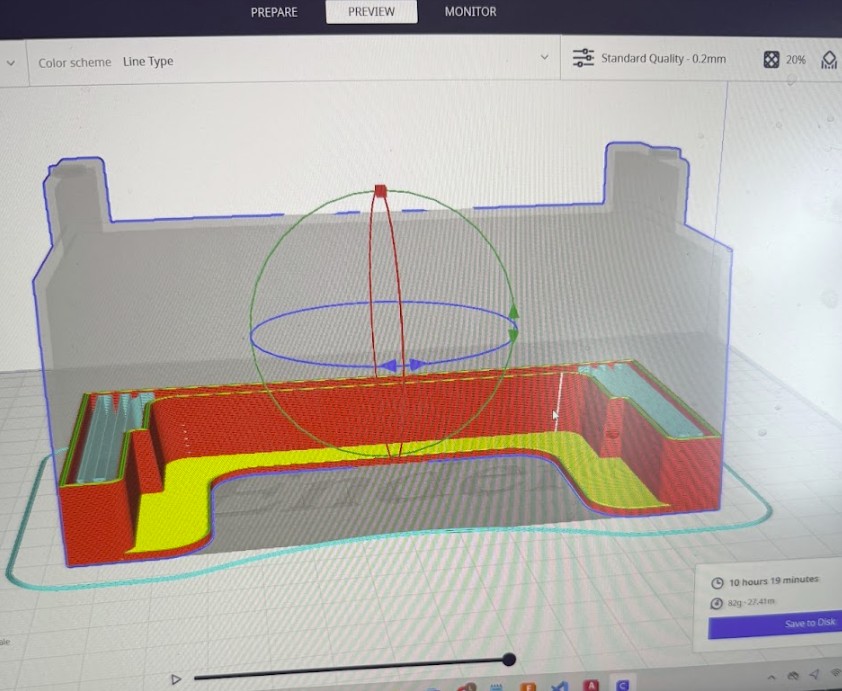Open the Standard Quality - 0.2mm profile settings
This screenshot has height=691, width=842.
pyautogui.click(x=663, y=59)
